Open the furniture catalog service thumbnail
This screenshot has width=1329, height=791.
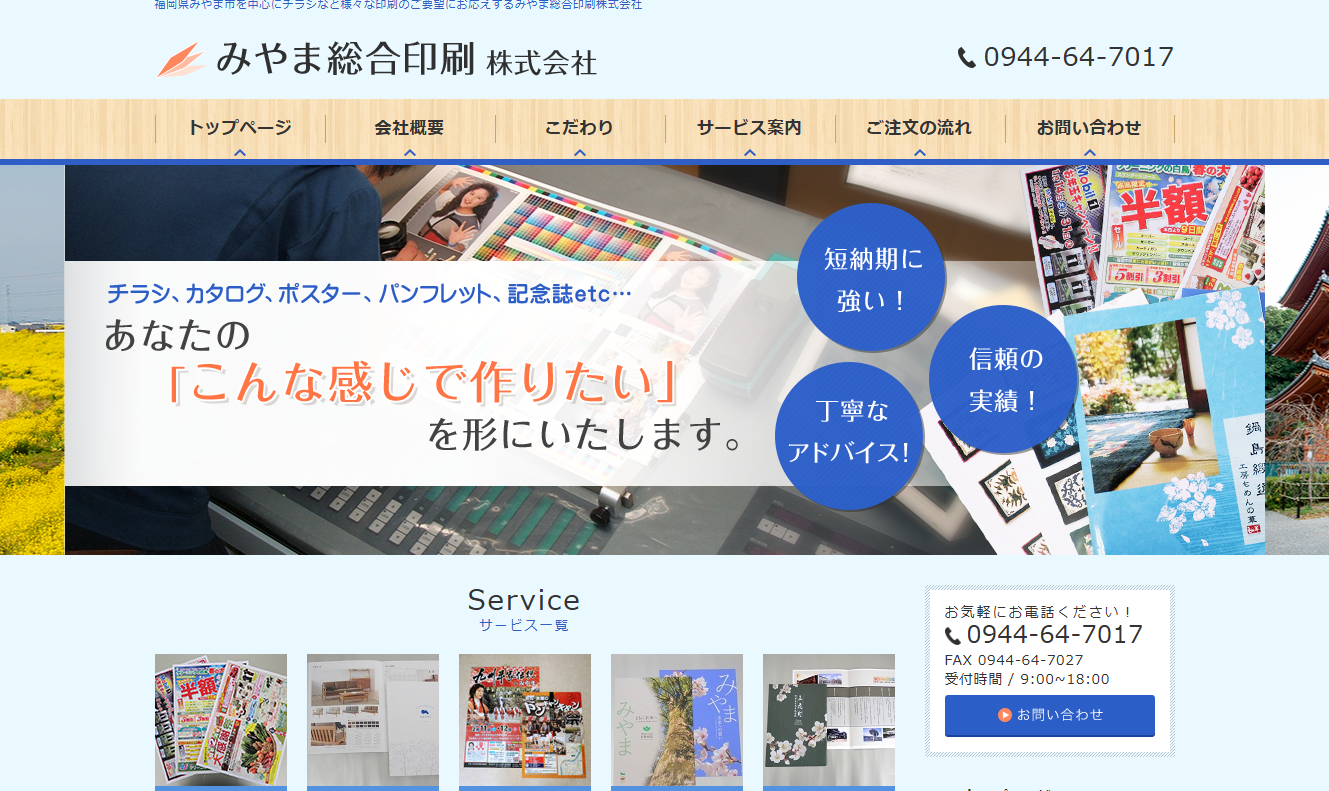(x=373, y=720)
